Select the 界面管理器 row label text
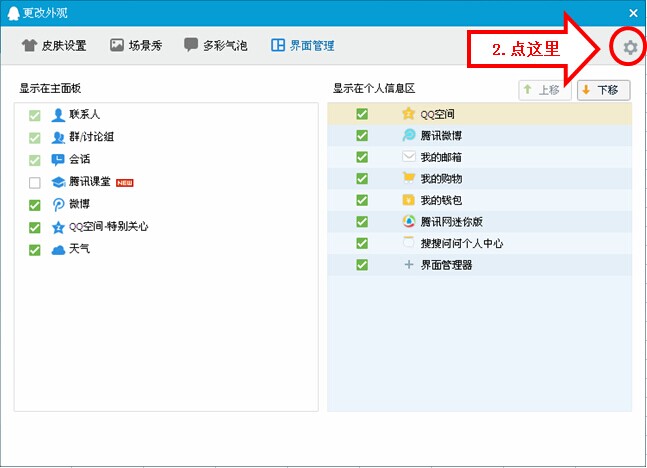This screenshot has height=468, width=647. coord(446,265)
